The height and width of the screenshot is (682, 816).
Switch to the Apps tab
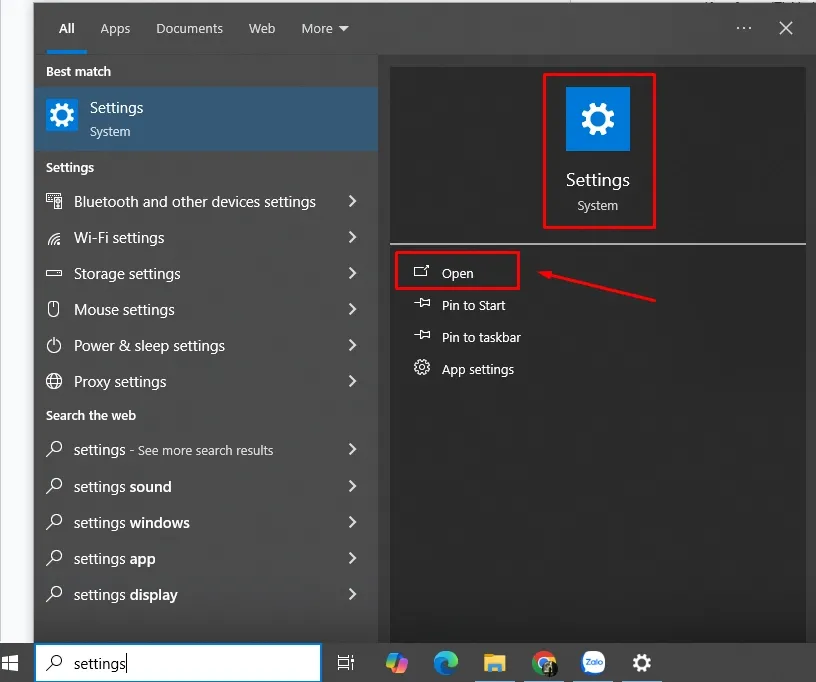pos(115,29)
